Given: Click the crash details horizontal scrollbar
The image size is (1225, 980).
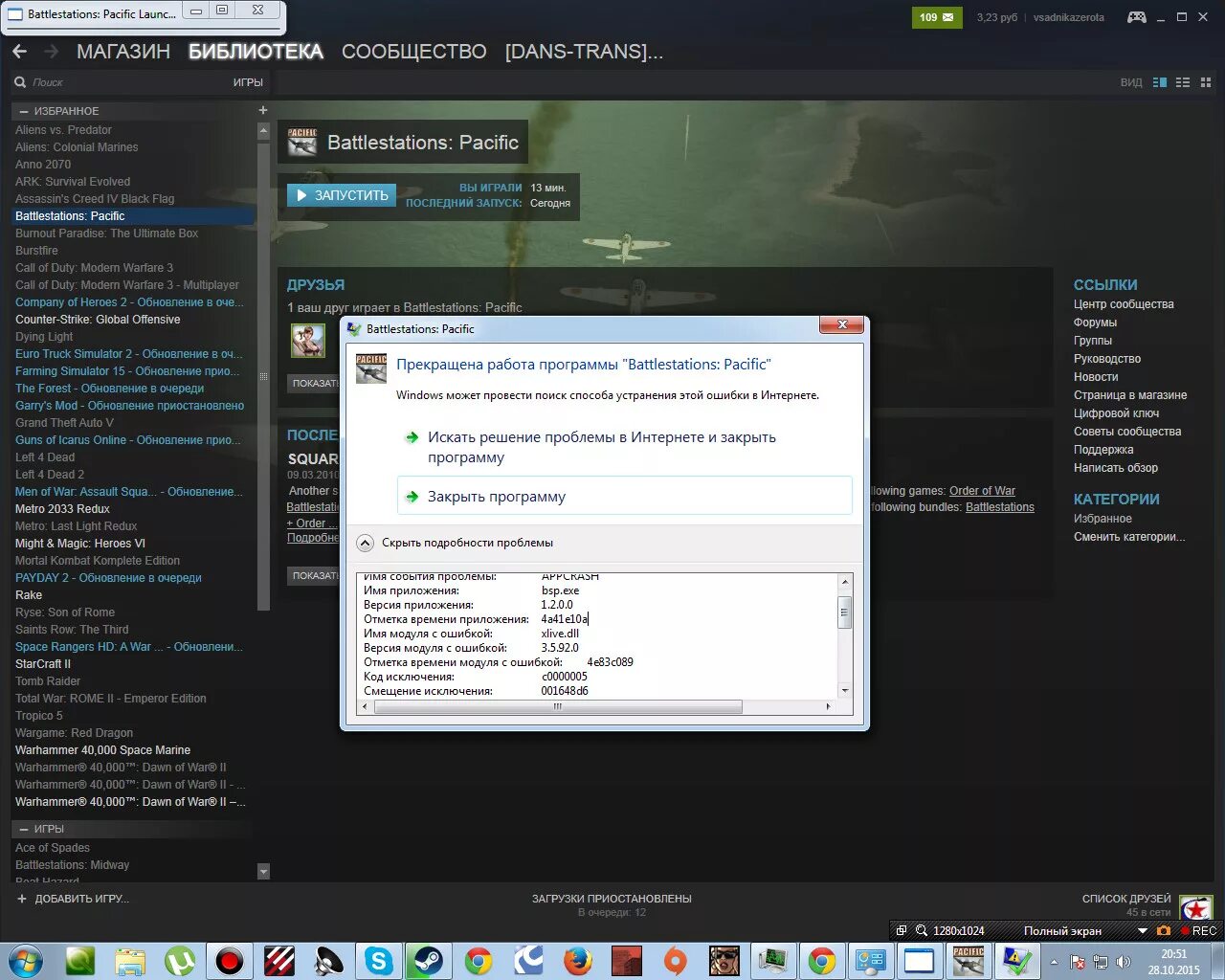Looking at the screenshot, I should coord(558,707).
